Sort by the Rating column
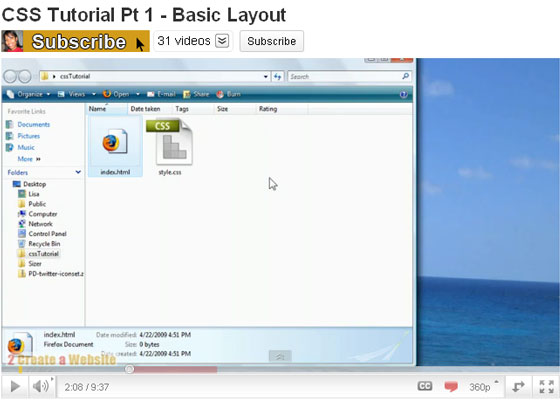The height and width of the screenshot is (400, 560). pyautogui.click(x=281, y=109)
